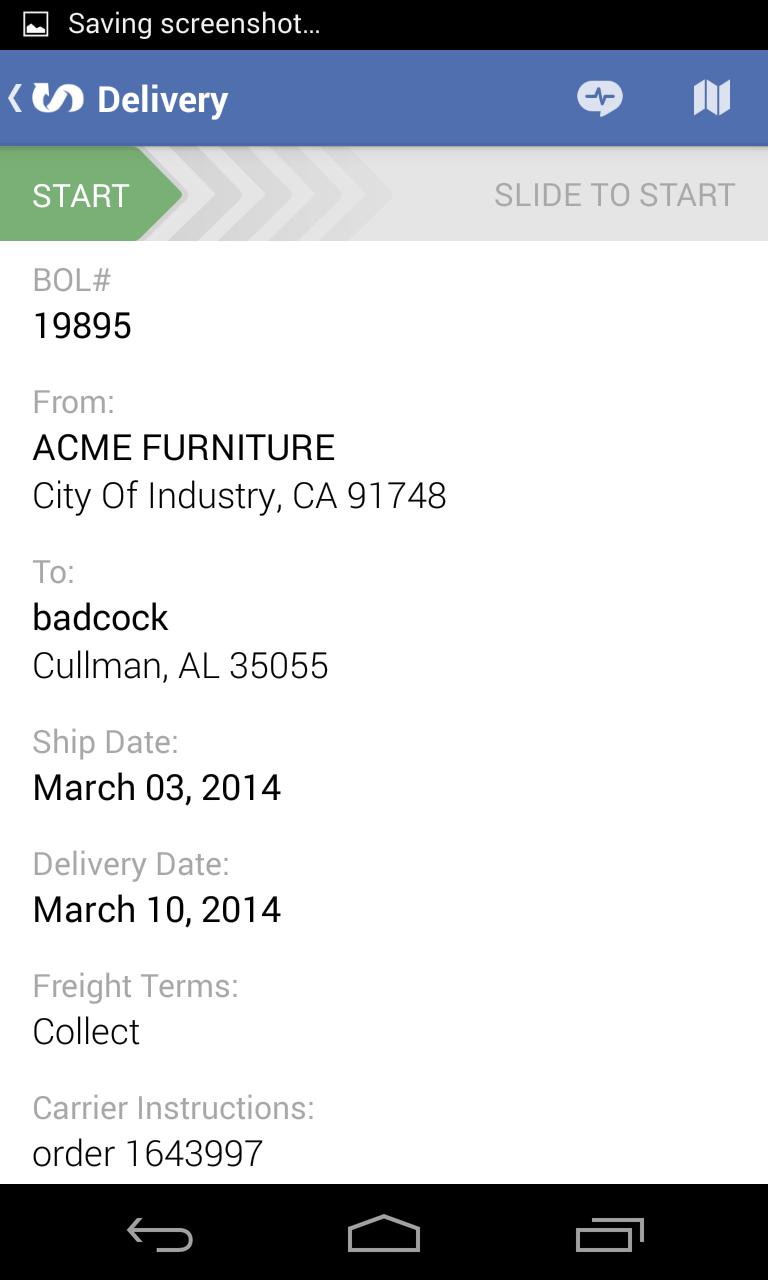Image resolution: width=768 pixels, height=1280 pixels.
Task: Tap carrier instructions order 1643997
Action: (148, 1154)
